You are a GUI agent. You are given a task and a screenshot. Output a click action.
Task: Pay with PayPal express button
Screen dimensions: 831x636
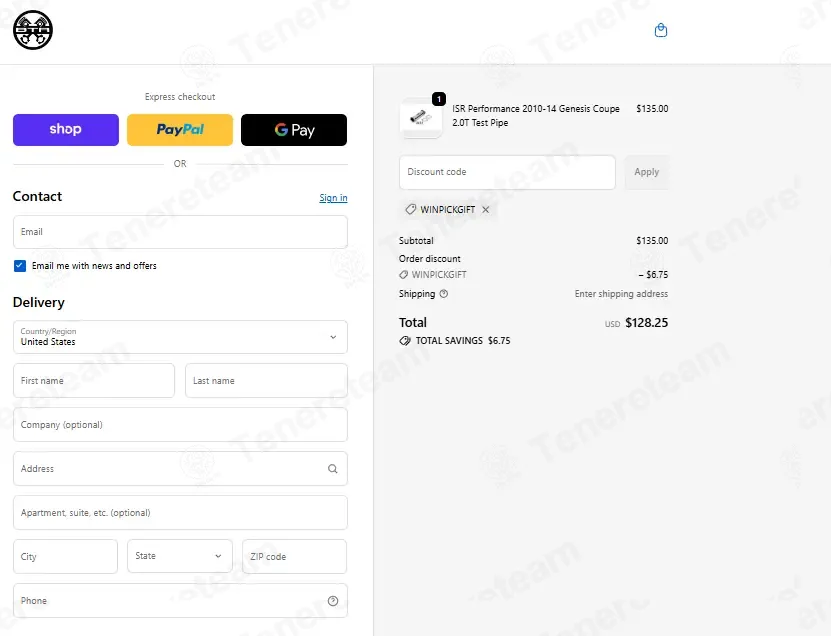[x=180, y=129]
